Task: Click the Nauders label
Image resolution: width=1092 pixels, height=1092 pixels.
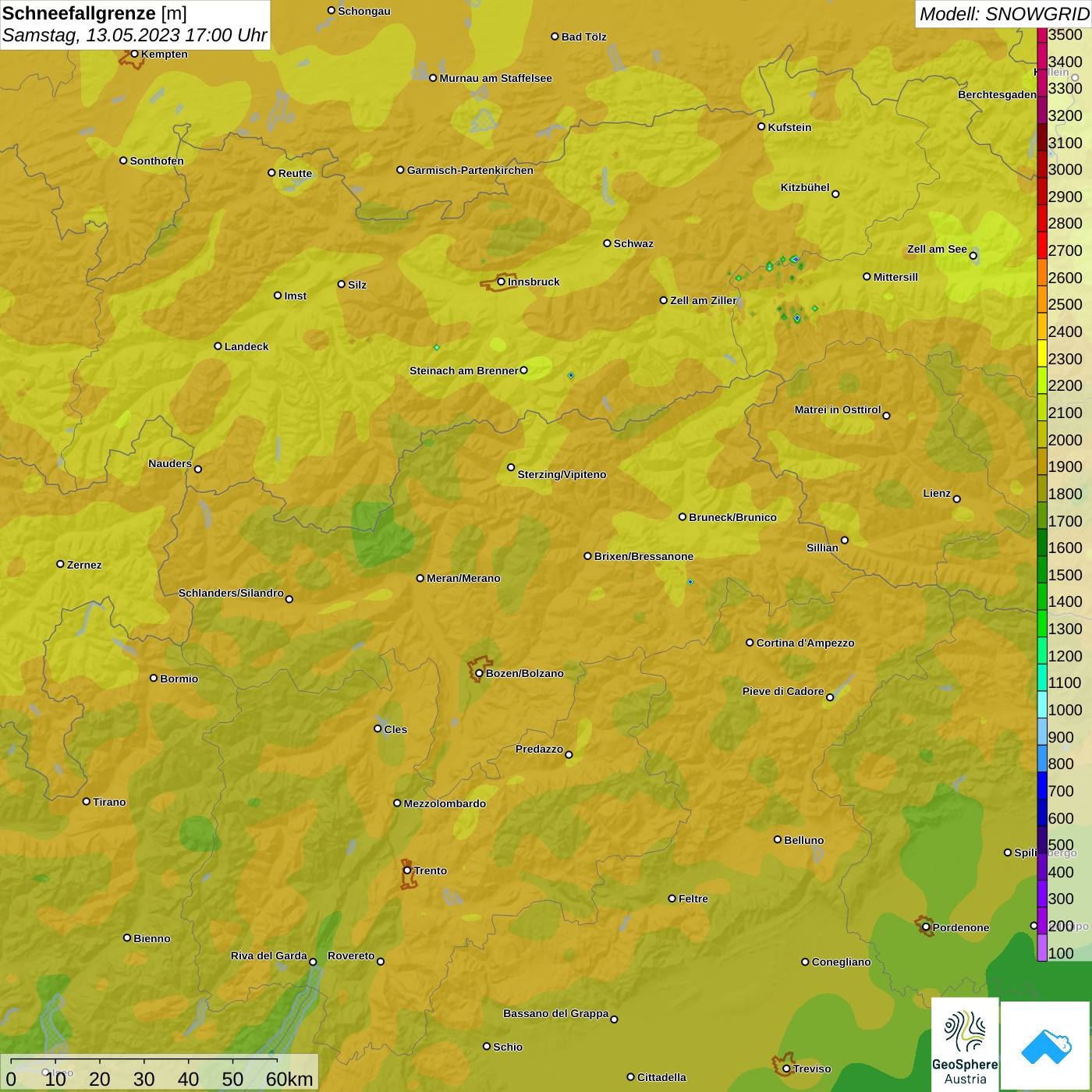Action: pos(169,463)
